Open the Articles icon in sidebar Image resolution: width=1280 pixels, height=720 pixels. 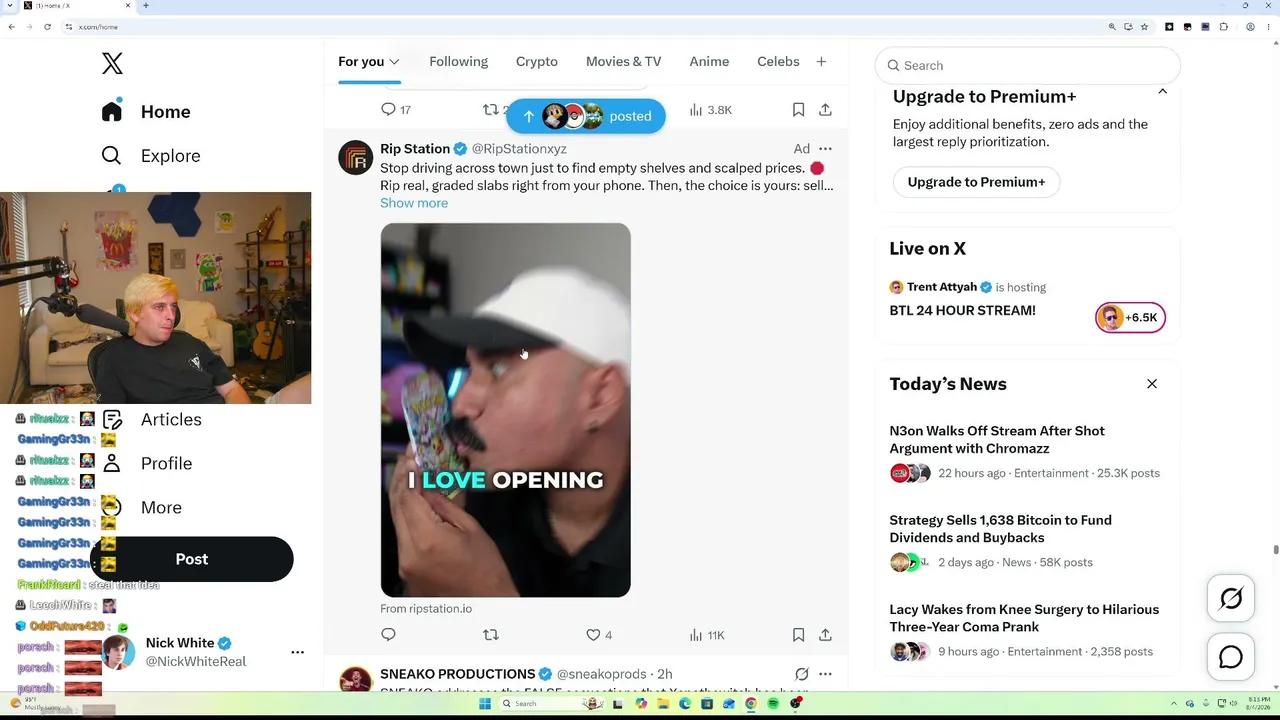click(112, 419)
